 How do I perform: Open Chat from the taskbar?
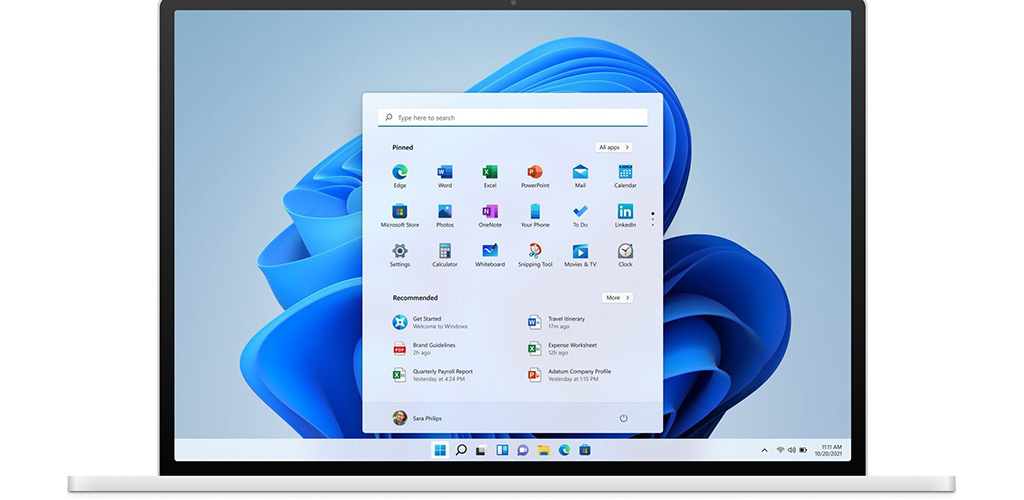522,450
